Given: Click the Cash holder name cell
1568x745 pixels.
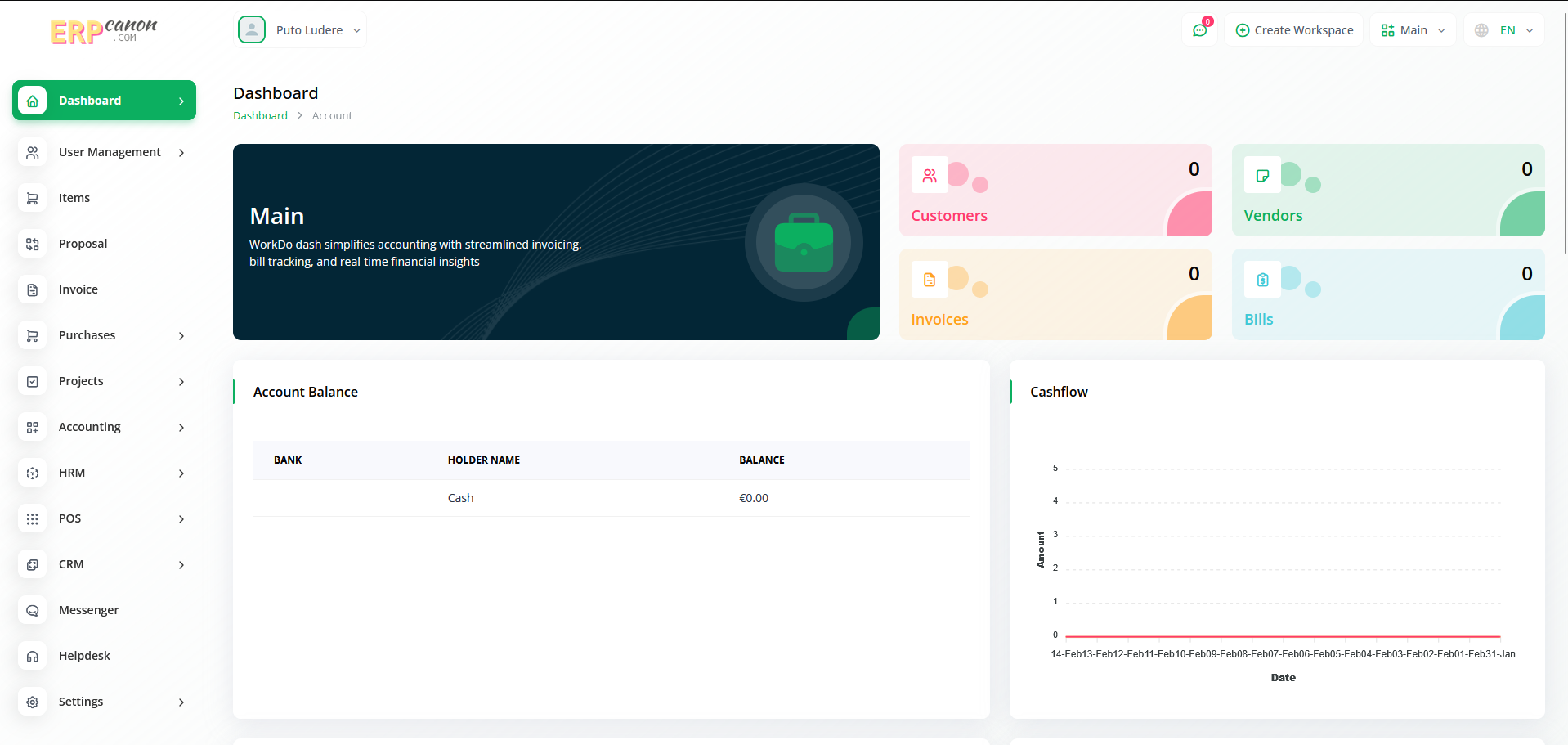Looking at the screenshot, I should pyautogui.click(x=460, y=498).
